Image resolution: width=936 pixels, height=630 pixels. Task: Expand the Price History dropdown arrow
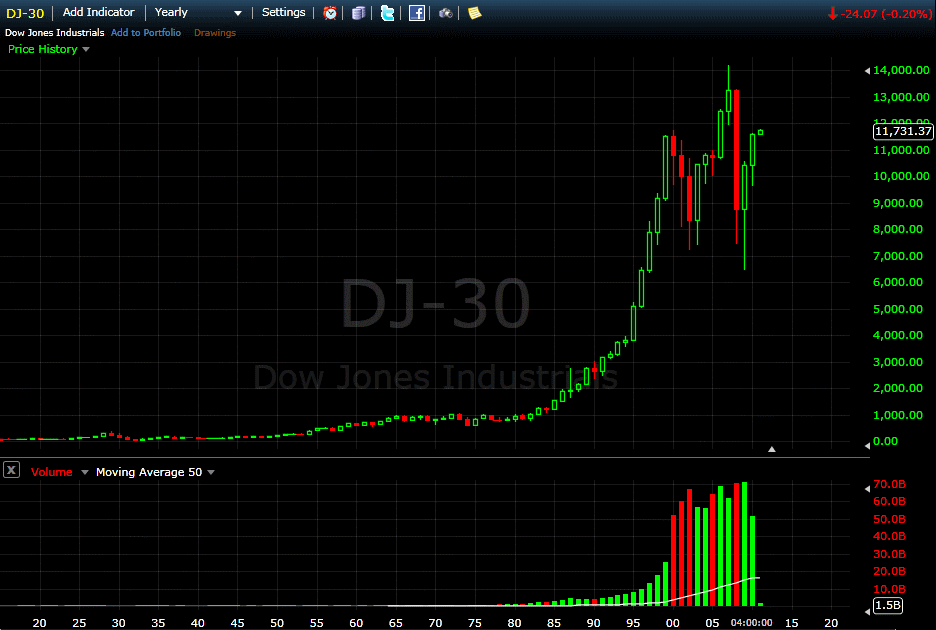[x=86, y=50]
